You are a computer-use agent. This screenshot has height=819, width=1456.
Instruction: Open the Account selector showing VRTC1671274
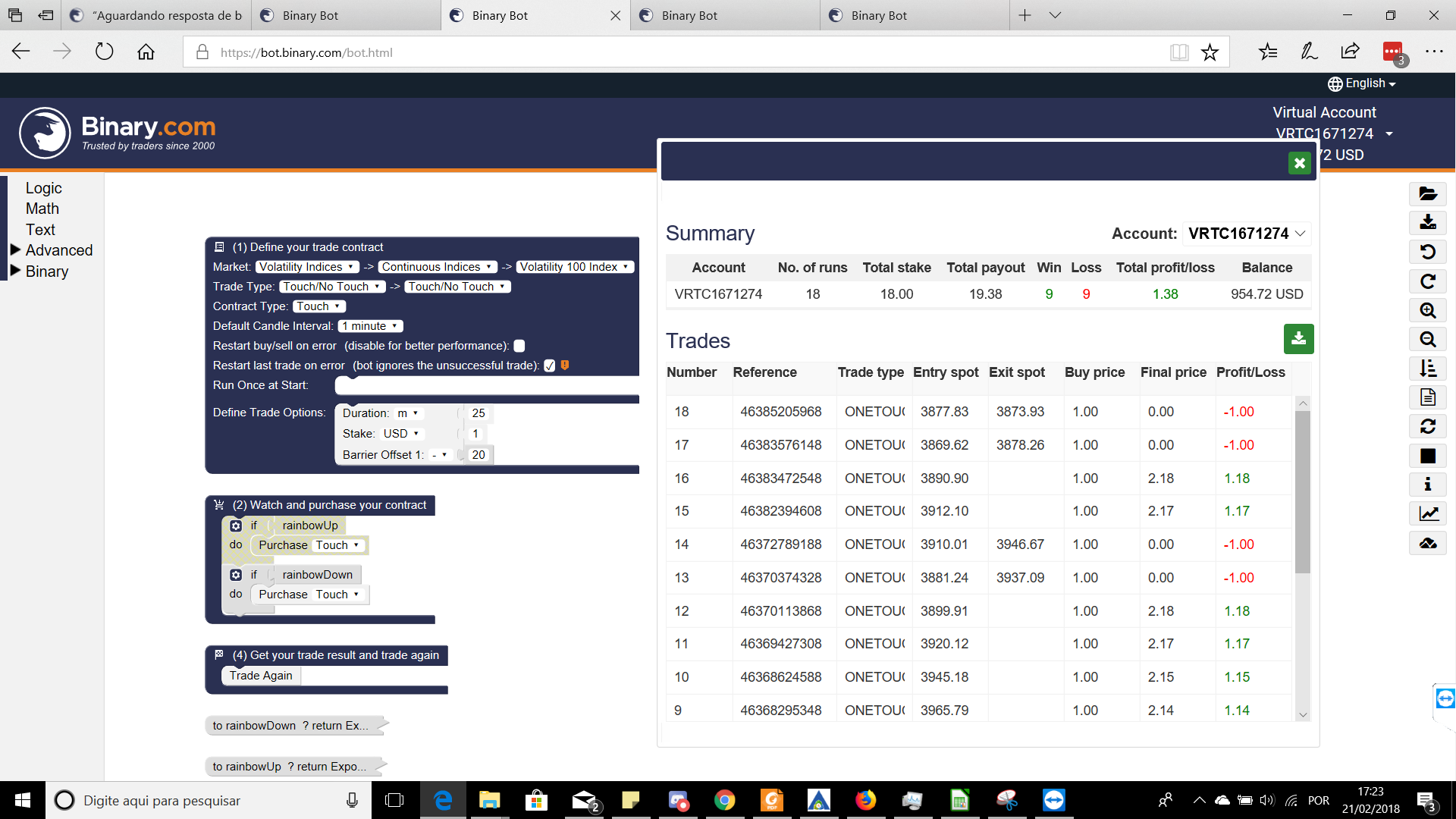1247,234
